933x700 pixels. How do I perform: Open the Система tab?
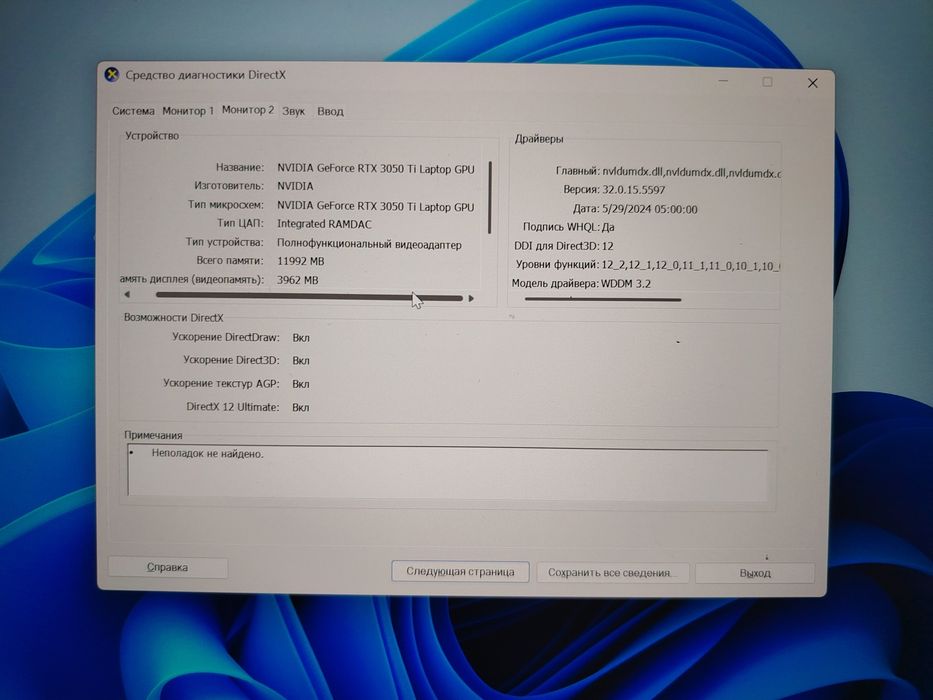pos(133,111)
